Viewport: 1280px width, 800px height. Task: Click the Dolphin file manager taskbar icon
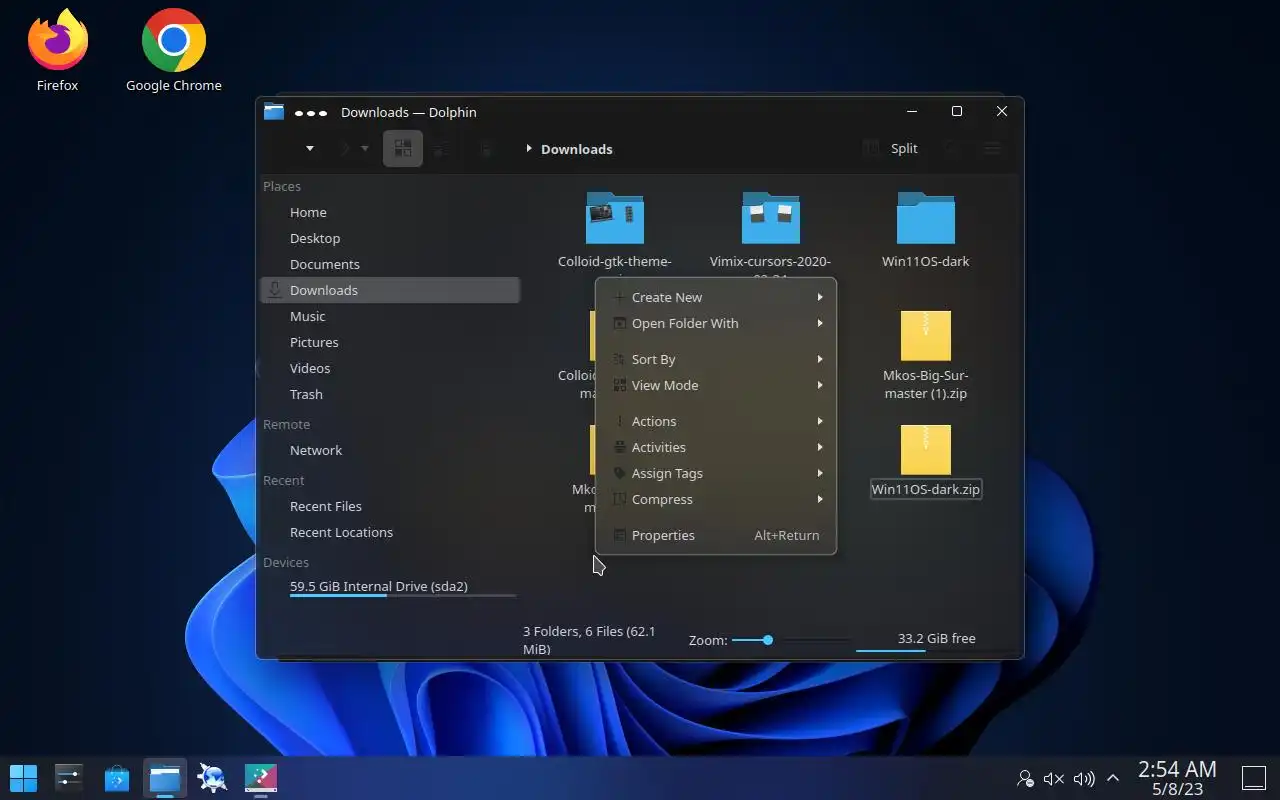point(165,777)
